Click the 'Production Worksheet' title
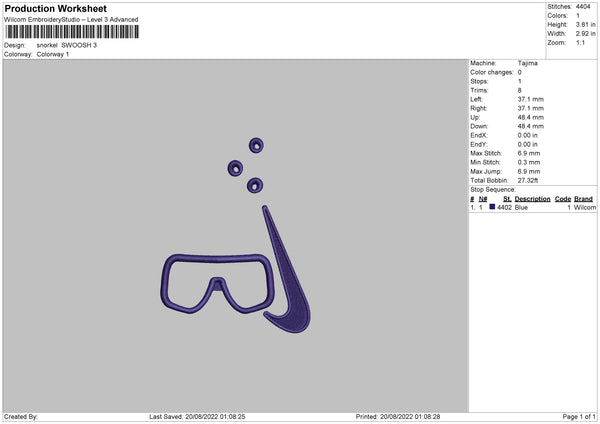The width and height of the screenshot is (600, 424). (x=55, y=8)
